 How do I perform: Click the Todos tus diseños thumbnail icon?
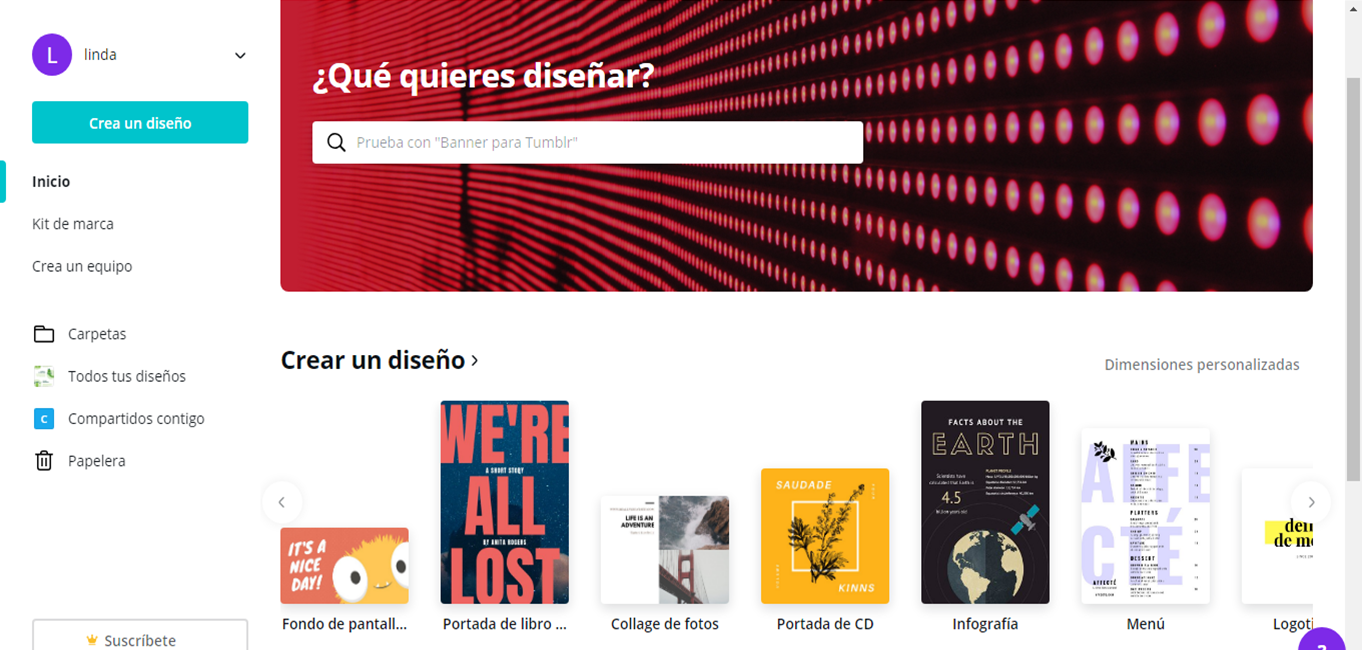pyautogui.click(x=44, y=376)
